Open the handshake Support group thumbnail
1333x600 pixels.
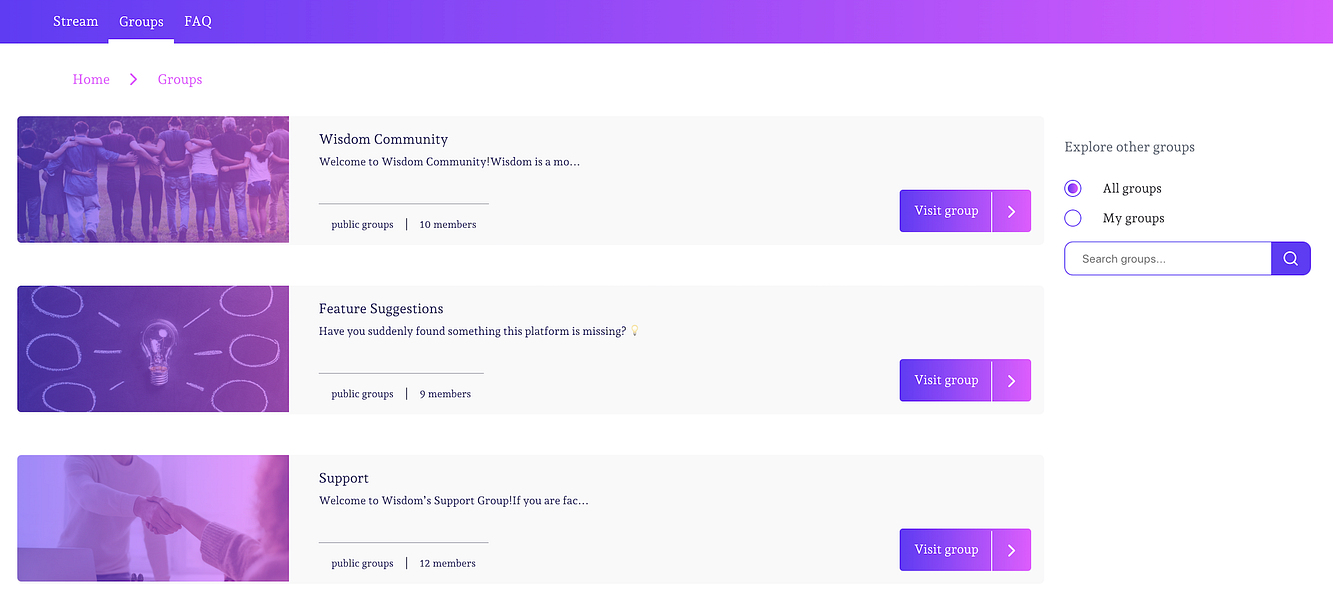153,518
